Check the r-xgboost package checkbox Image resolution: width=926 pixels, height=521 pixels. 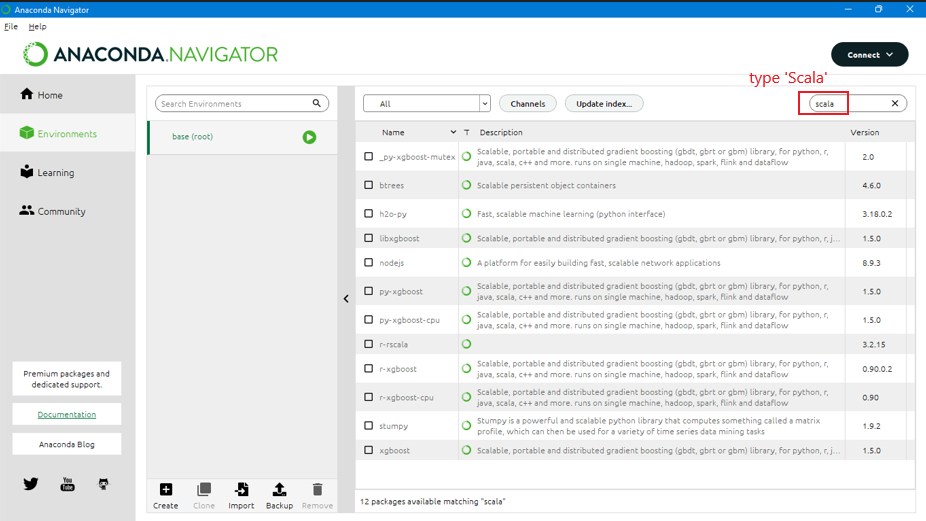click(369, 368)
